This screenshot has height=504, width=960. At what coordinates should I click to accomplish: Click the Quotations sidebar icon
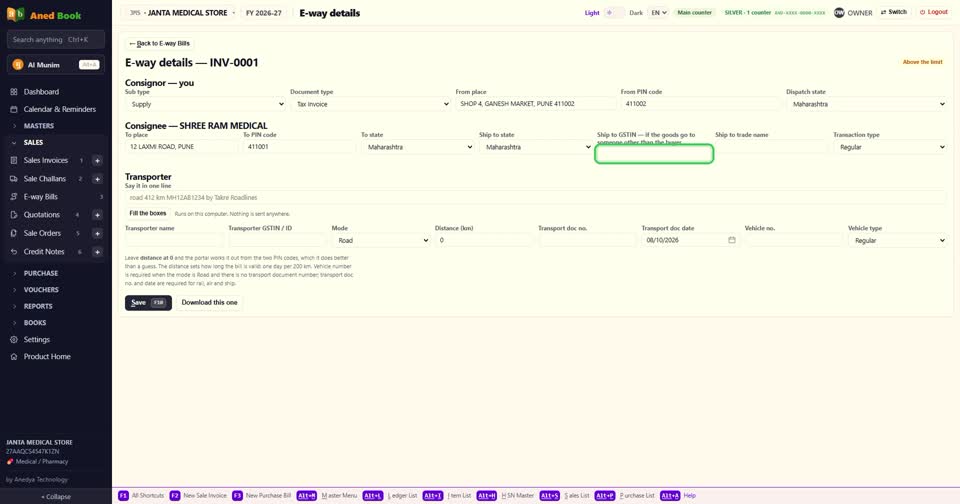pyautogui.click(x=13, y=215)
